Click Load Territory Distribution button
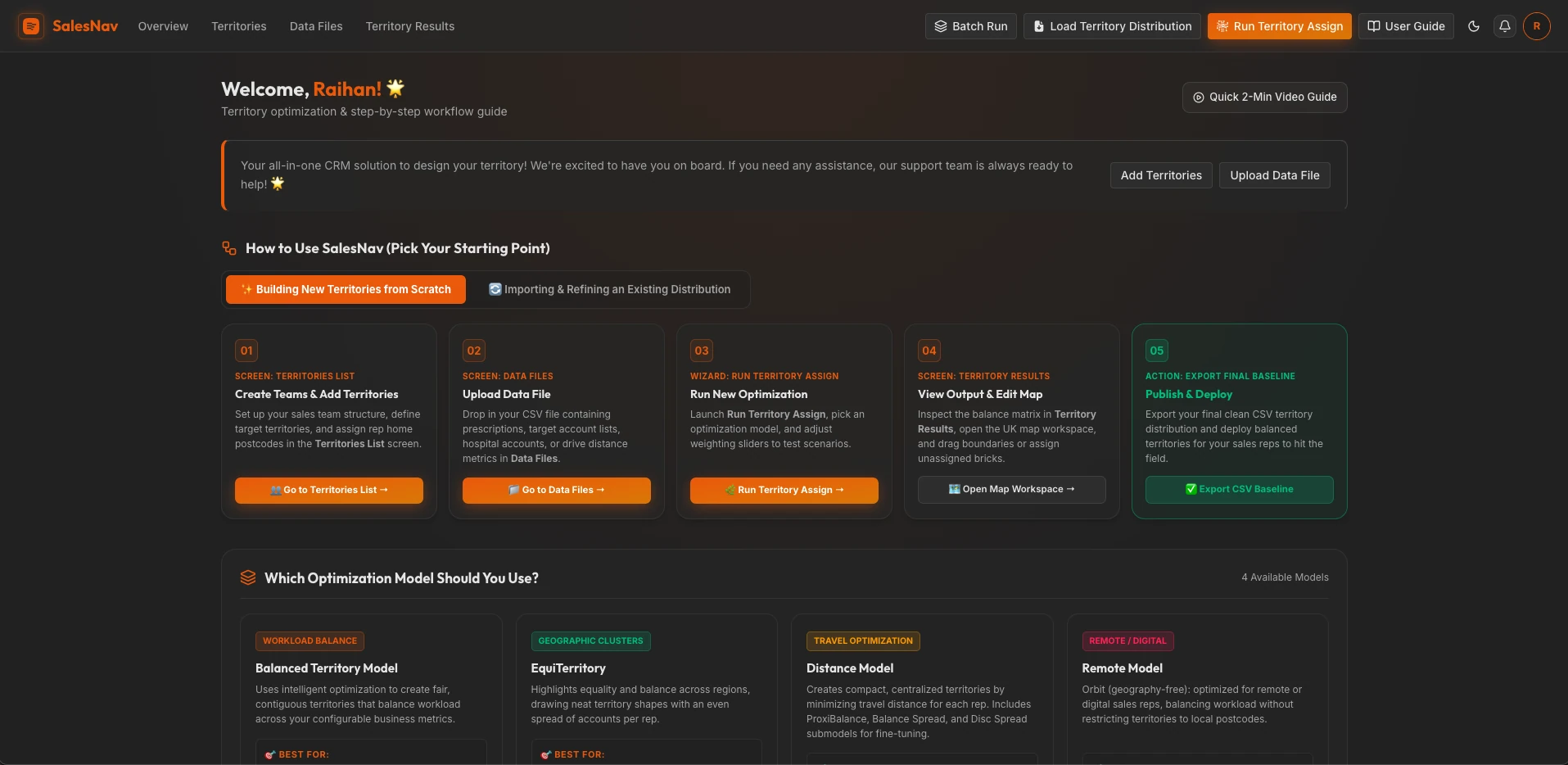 click(1112, 26)
